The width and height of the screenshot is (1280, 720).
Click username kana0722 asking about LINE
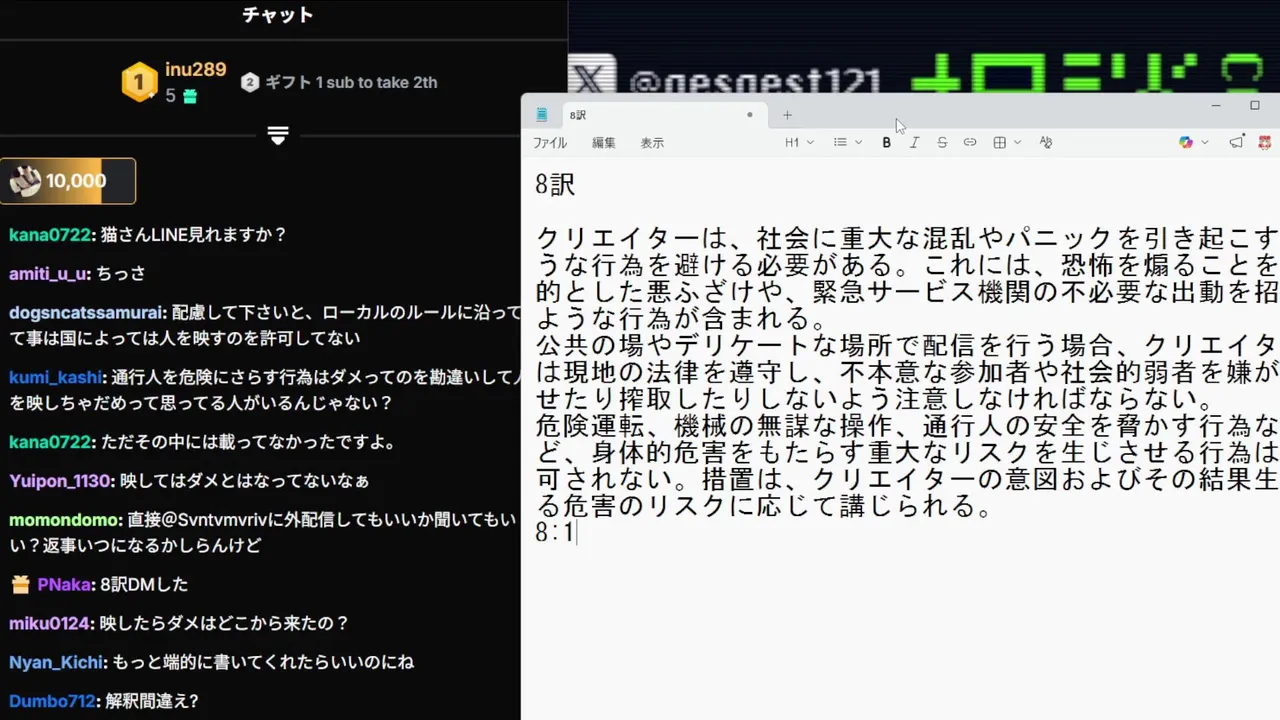[51, 235]
